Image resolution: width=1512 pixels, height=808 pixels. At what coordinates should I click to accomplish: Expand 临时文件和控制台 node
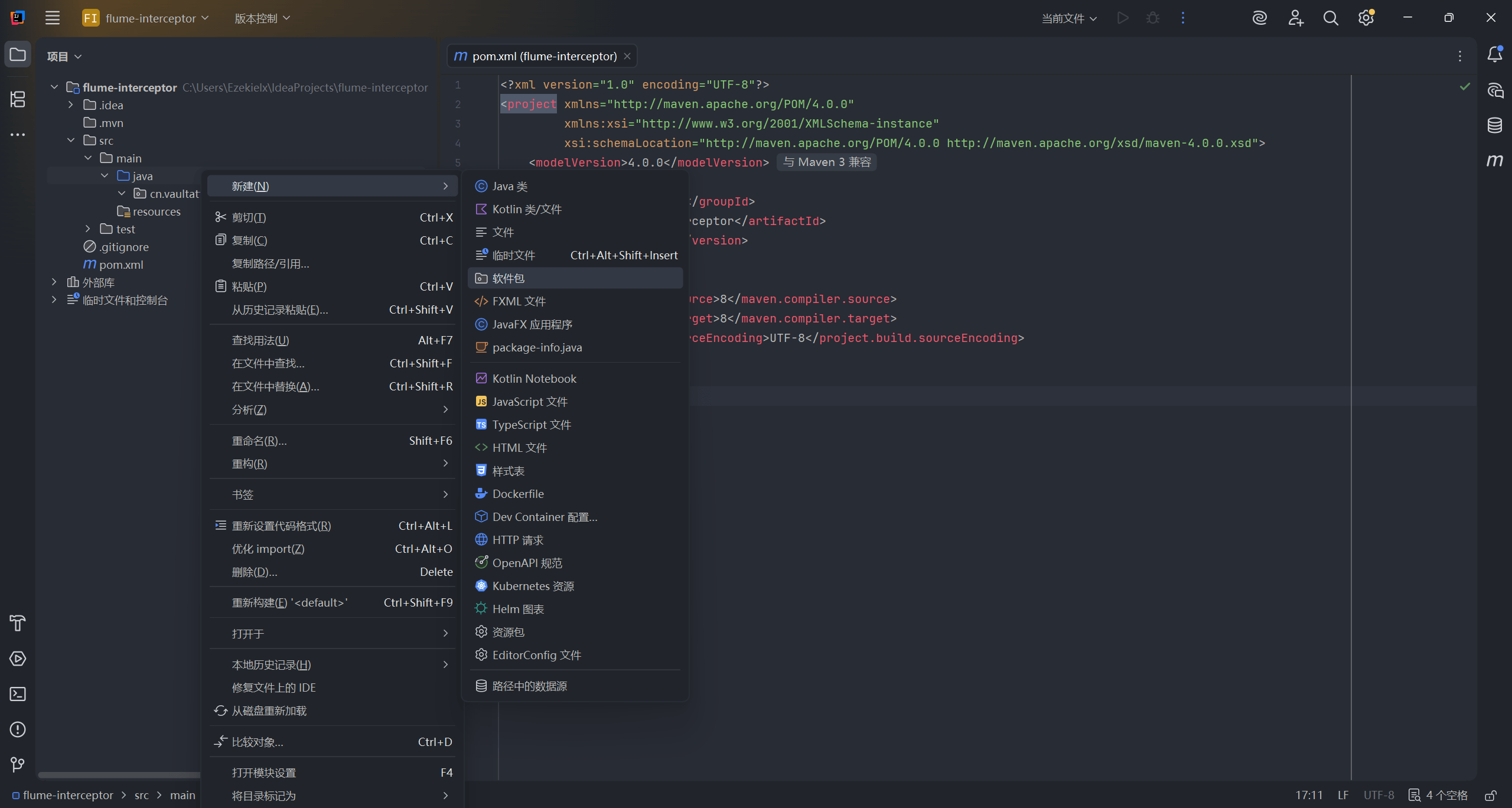coord(54,299)
